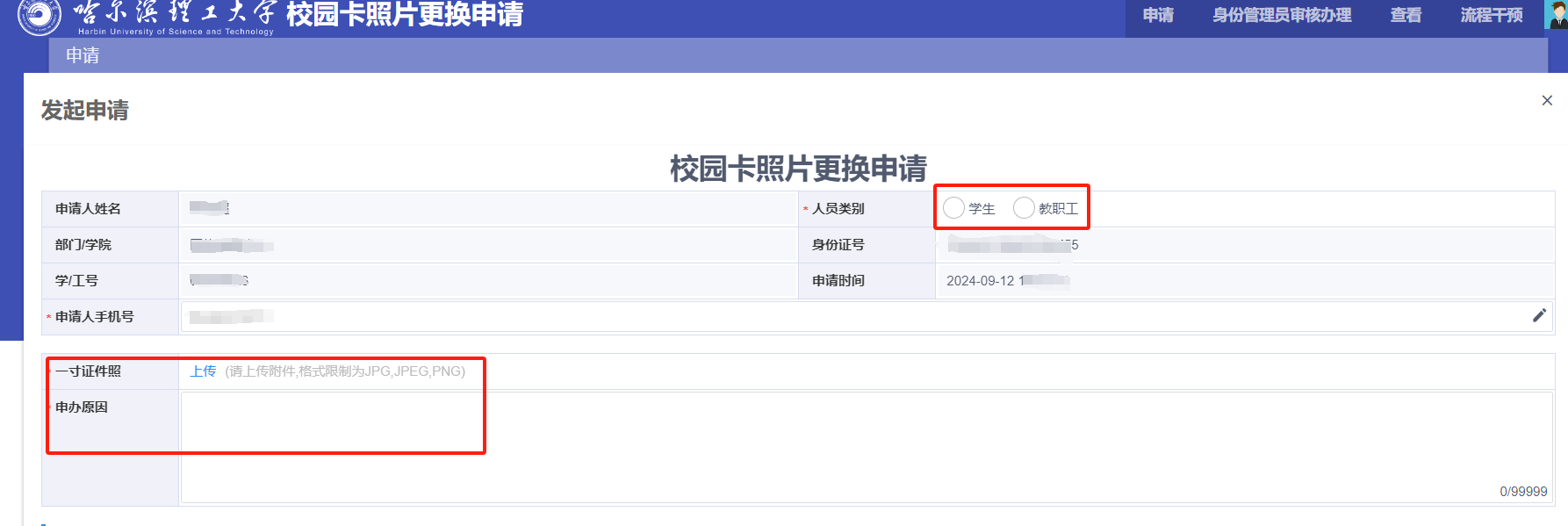Go to 身份管理员审核办理 menu
Screen dimensions: 1568x526
coord(1282,16)
